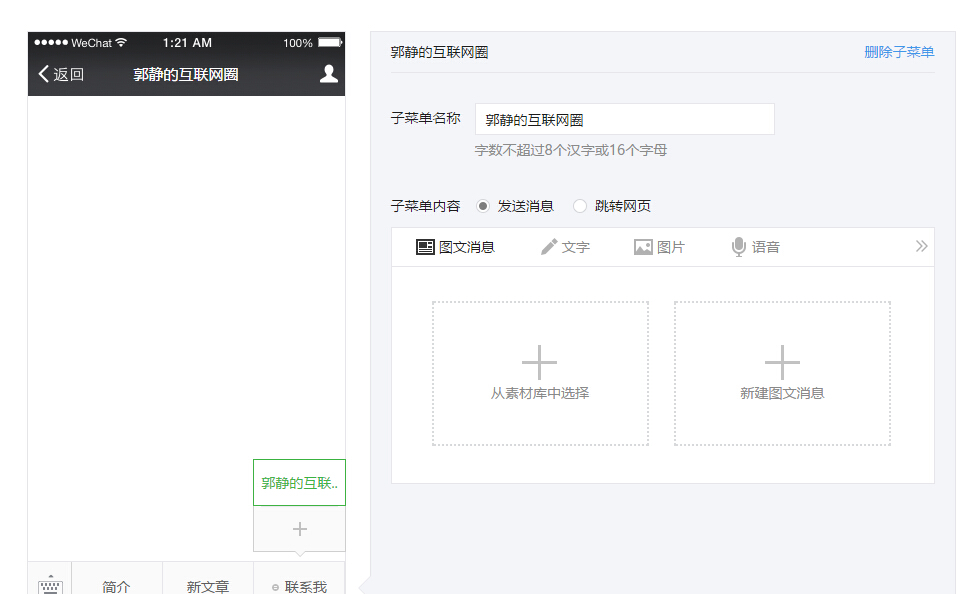Image resolution: width=969 pixels, height=594 pixels.
Task: Click the battery icon in phone status bar
Action: [x=330, y=43]
